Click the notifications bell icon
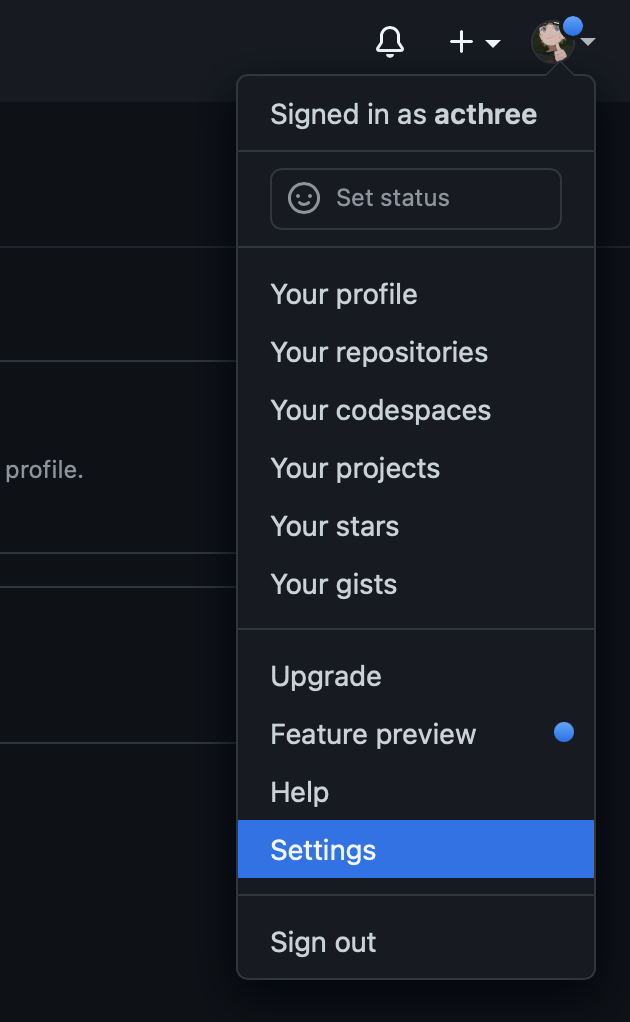630x1022 pixels. (390, 42)
